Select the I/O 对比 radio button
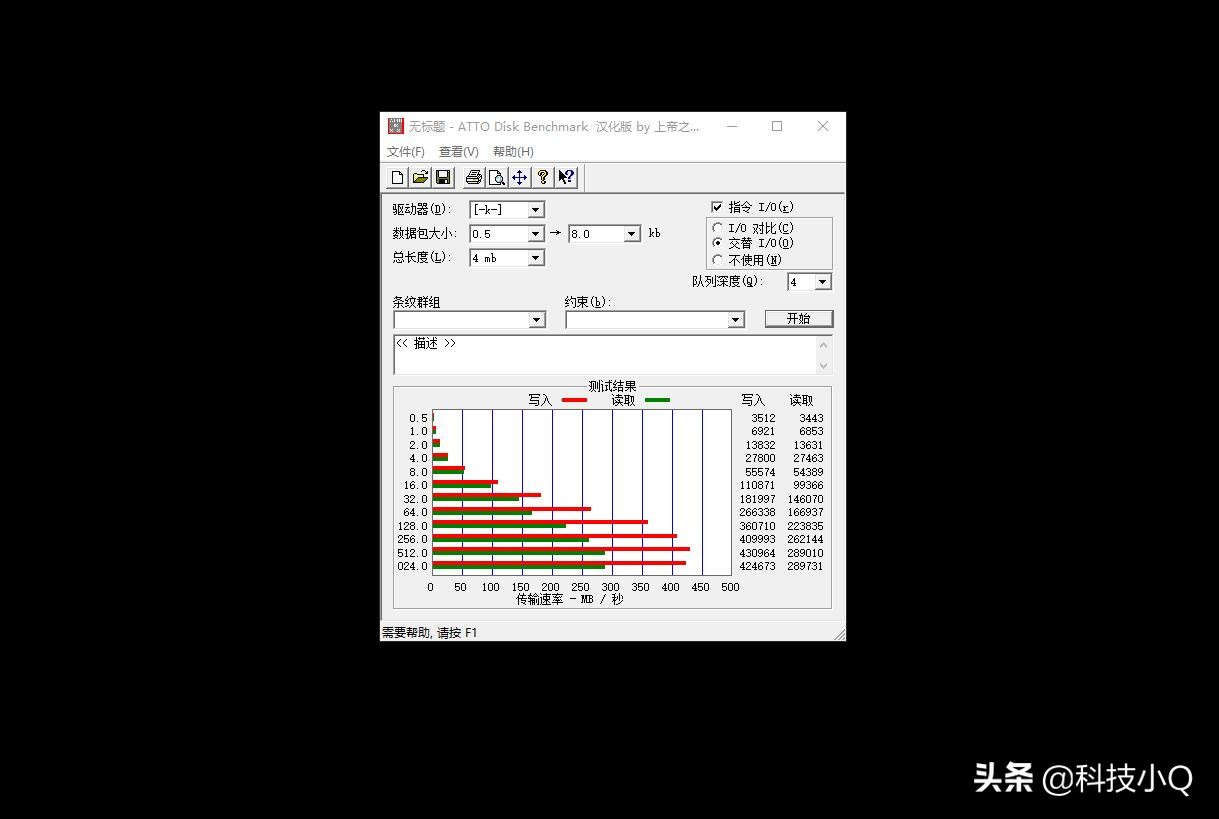 (716, 229)
